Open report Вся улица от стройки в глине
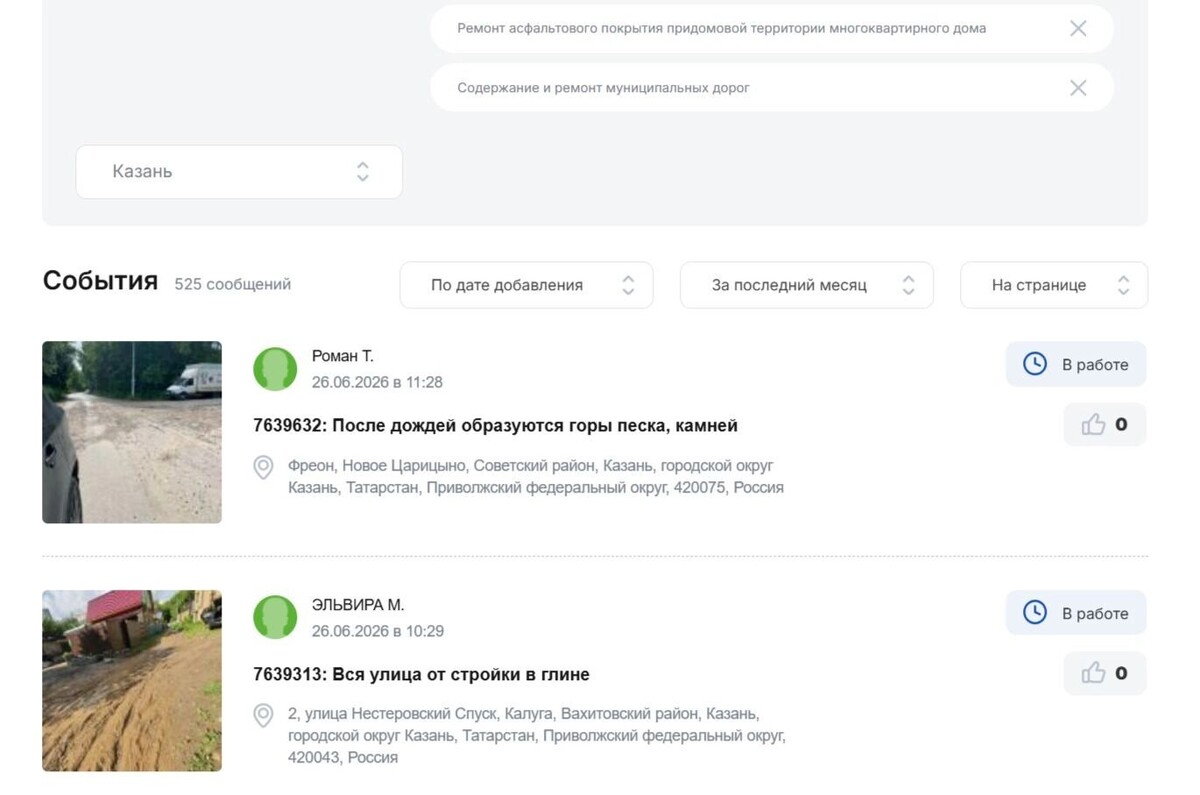This screenshot has height=795, width=1200. click(x=421, y=675)
